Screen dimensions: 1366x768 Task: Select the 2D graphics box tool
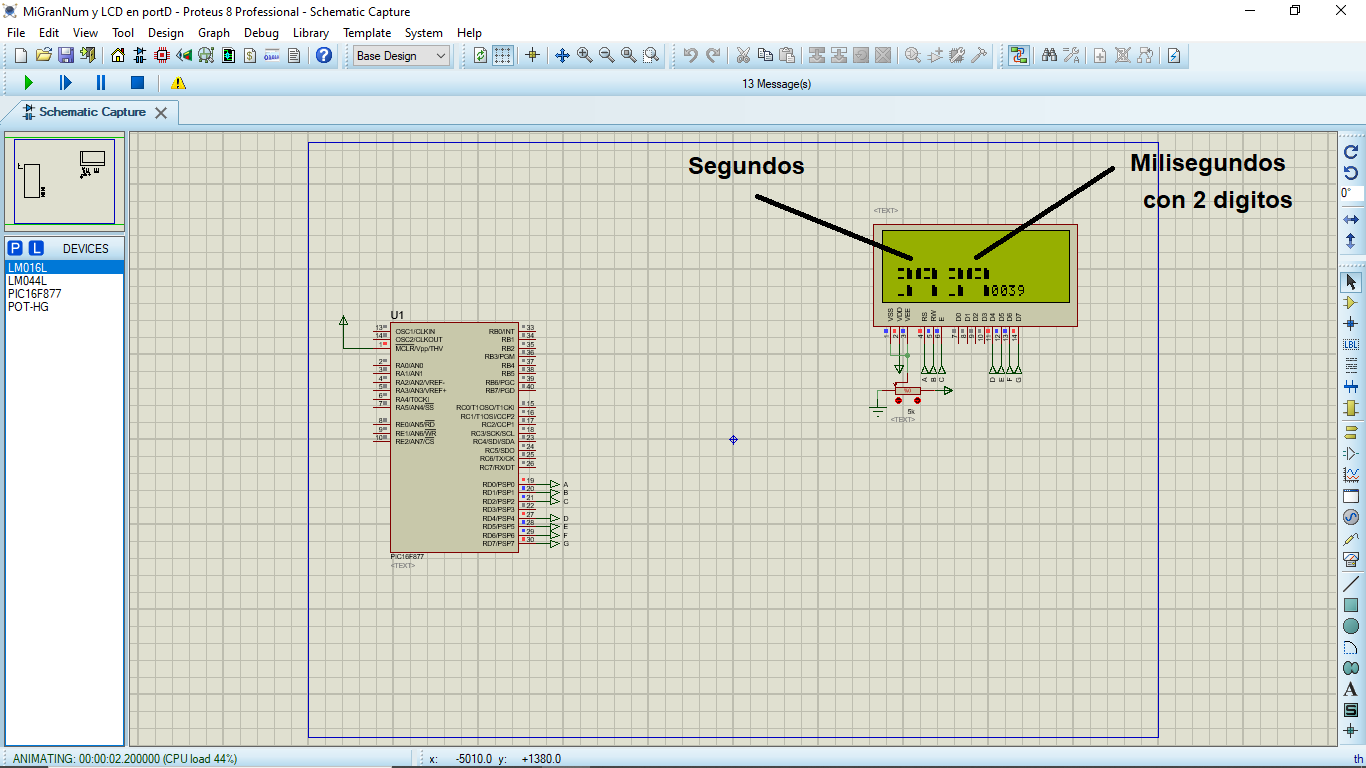[1351, 605]
